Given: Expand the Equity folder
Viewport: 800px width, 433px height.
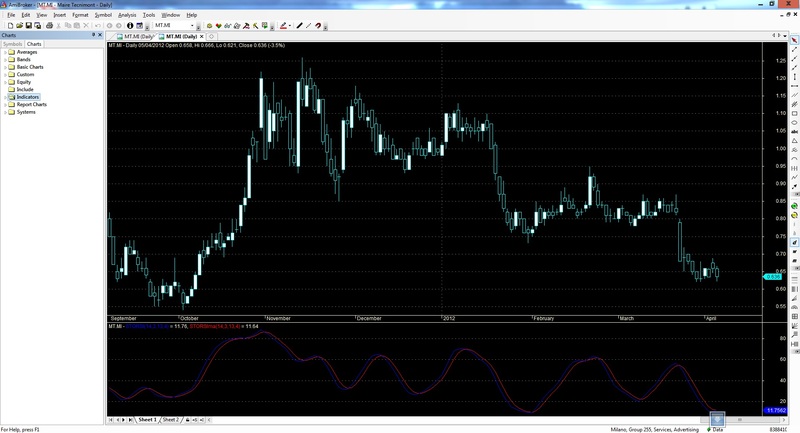Looking at the screenshot, I should click(6, 82).
